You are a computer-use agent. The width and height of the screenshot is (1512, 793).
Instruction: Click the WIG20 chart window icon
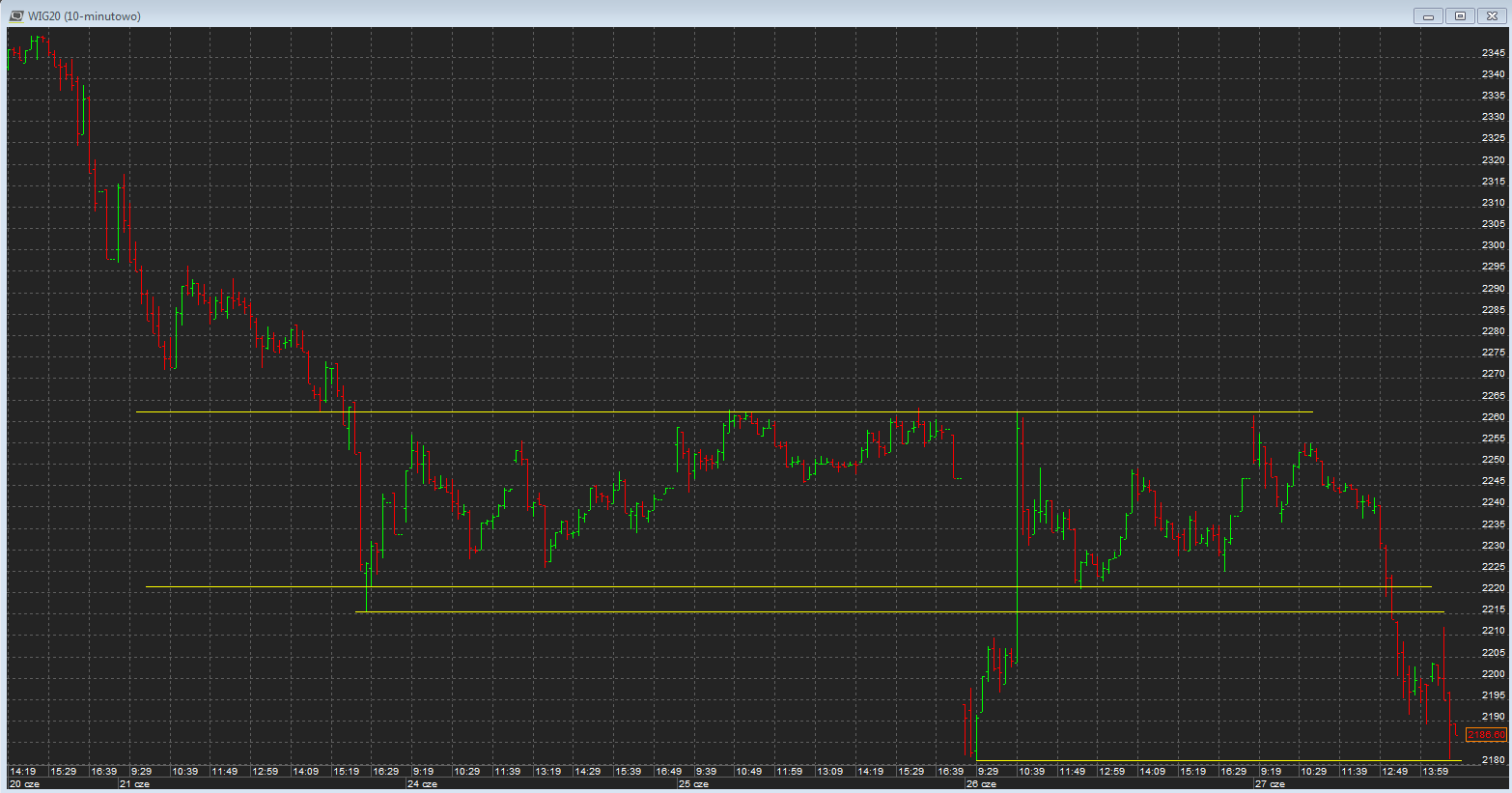tap(15, 15)
